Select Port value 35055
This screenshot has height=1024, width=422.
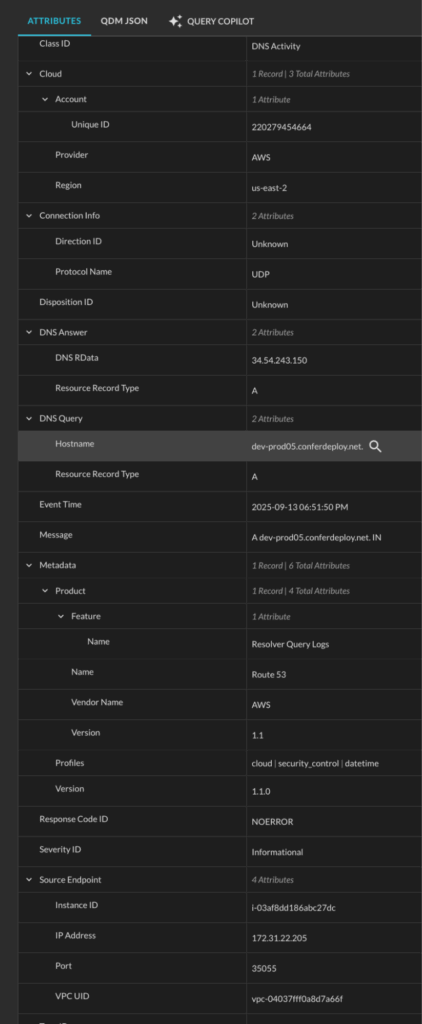tap(264, 968)
